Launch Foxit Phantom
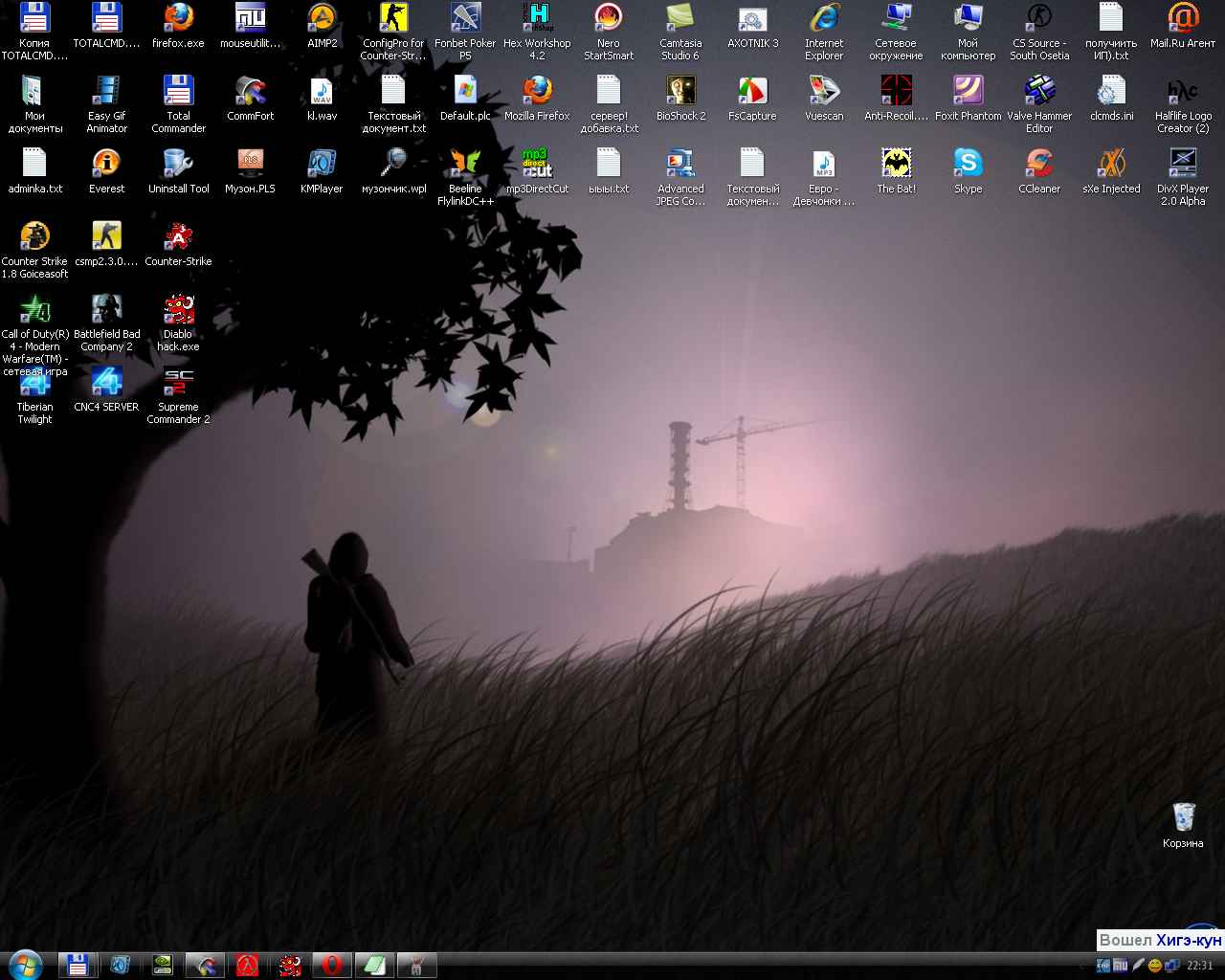This screenshot has width=1225, height=980. coord(968,99)
